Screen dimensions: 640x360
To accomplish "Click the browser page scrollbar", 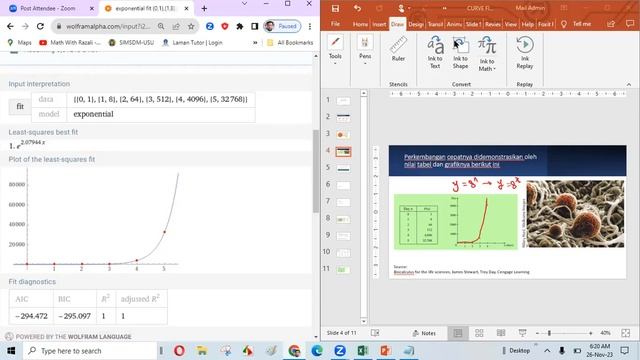I will (316, 171).
